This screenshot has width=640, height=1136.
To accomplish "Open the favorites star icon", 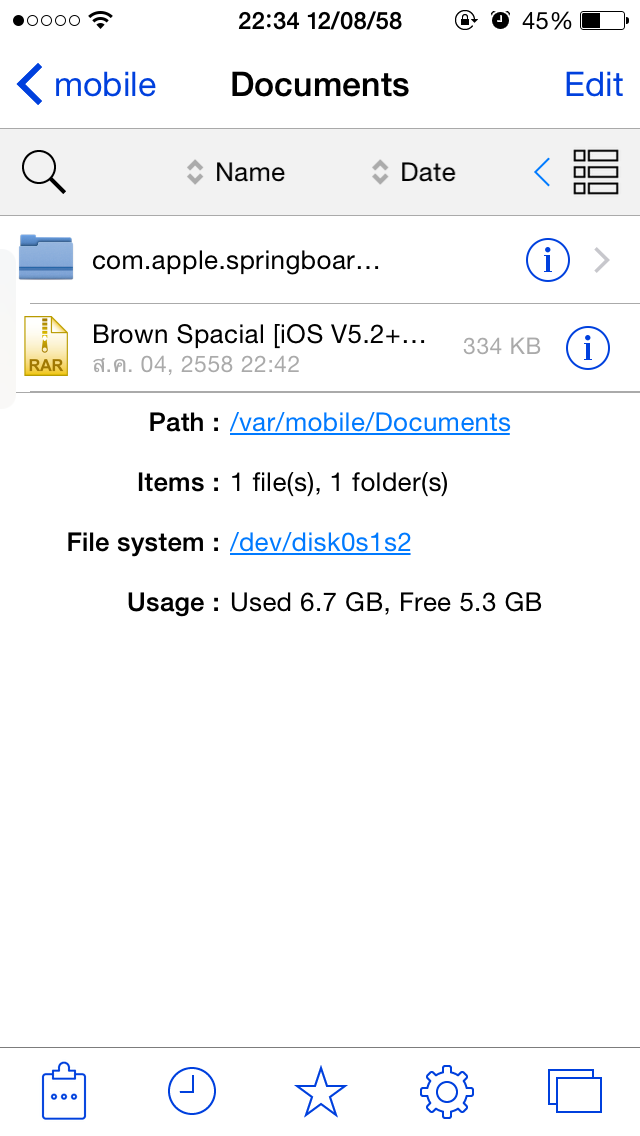I will click(x=320, y=1091).
